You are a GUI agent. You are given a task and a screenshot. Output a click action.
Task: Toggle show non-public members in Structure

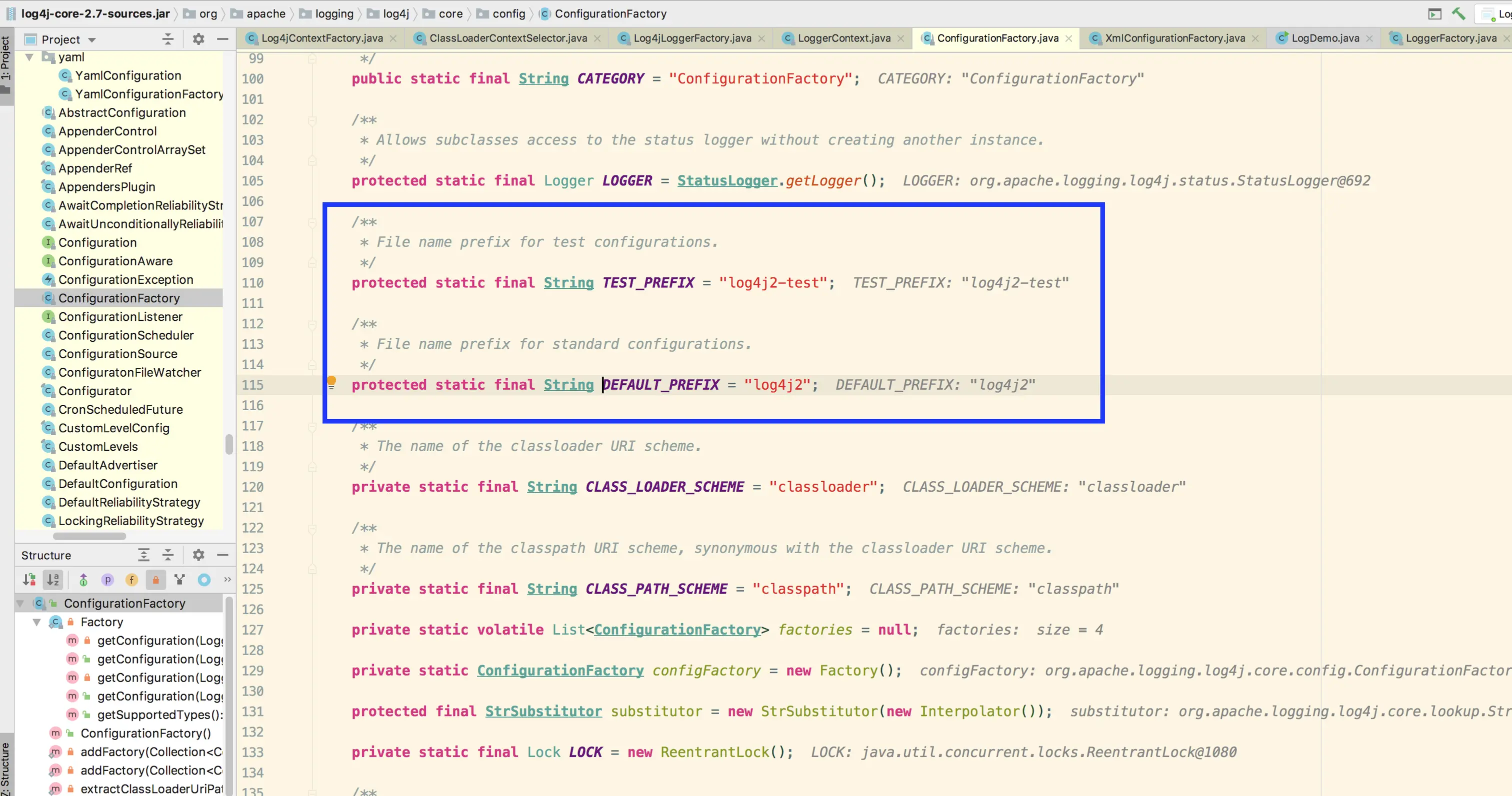pyautogui.click(x=155, y=580)
